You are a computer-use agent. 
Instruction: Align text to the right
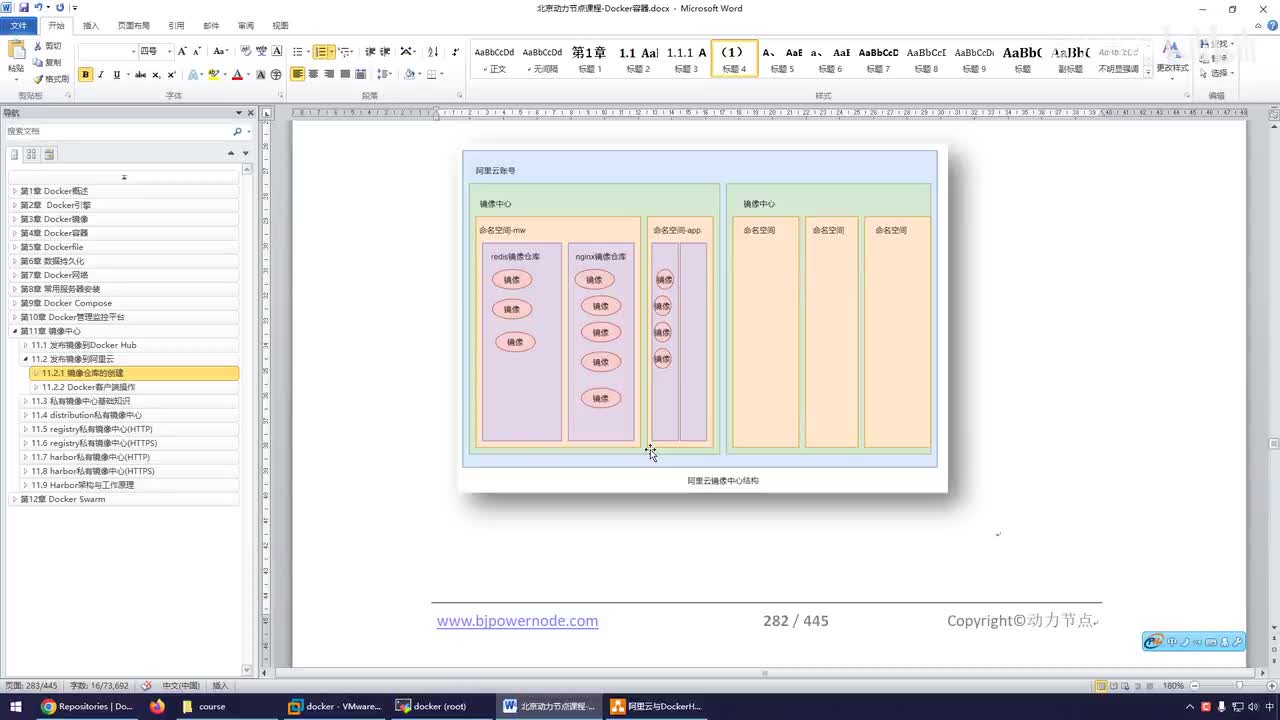(329, 74)
